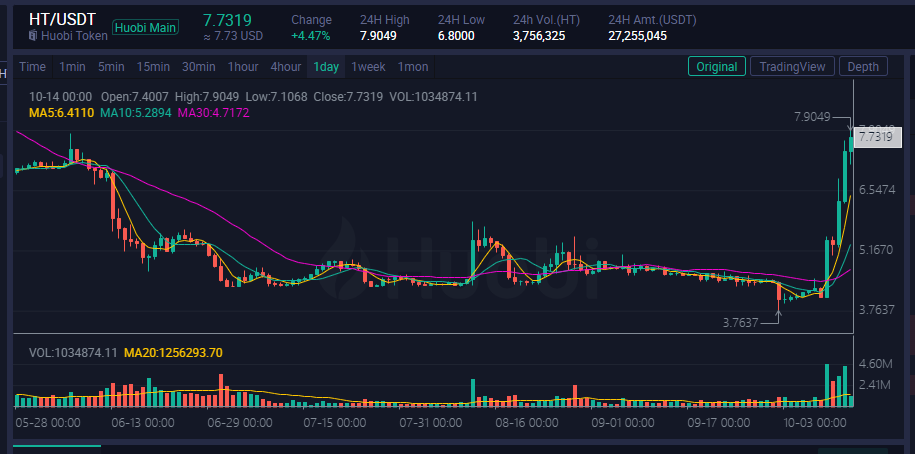
Task: Click the 10-14 00:00 candle date readout
Action: 61,97
